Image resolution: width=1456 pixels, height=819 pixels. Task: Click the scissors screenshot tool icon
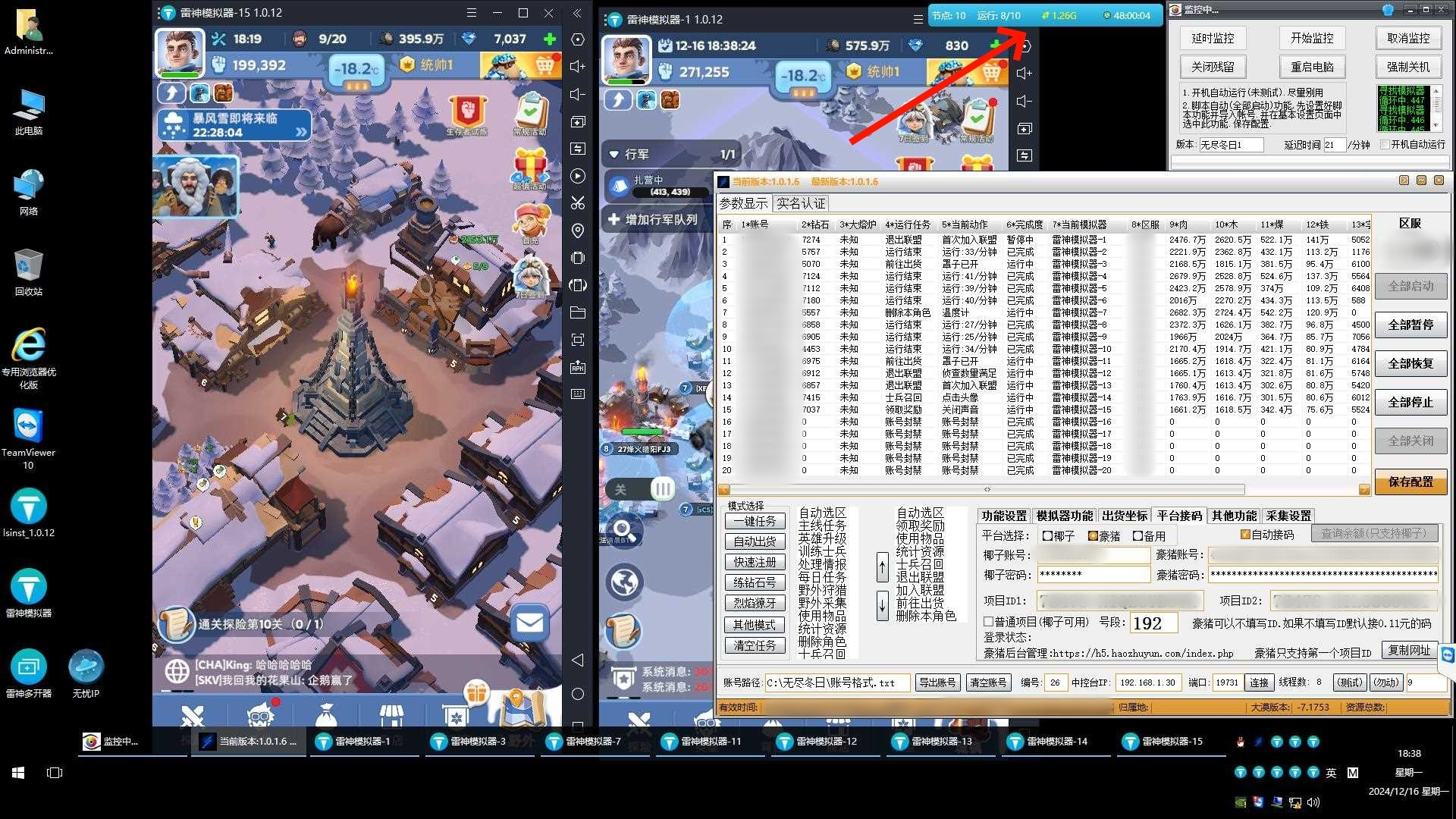(578, 203)
